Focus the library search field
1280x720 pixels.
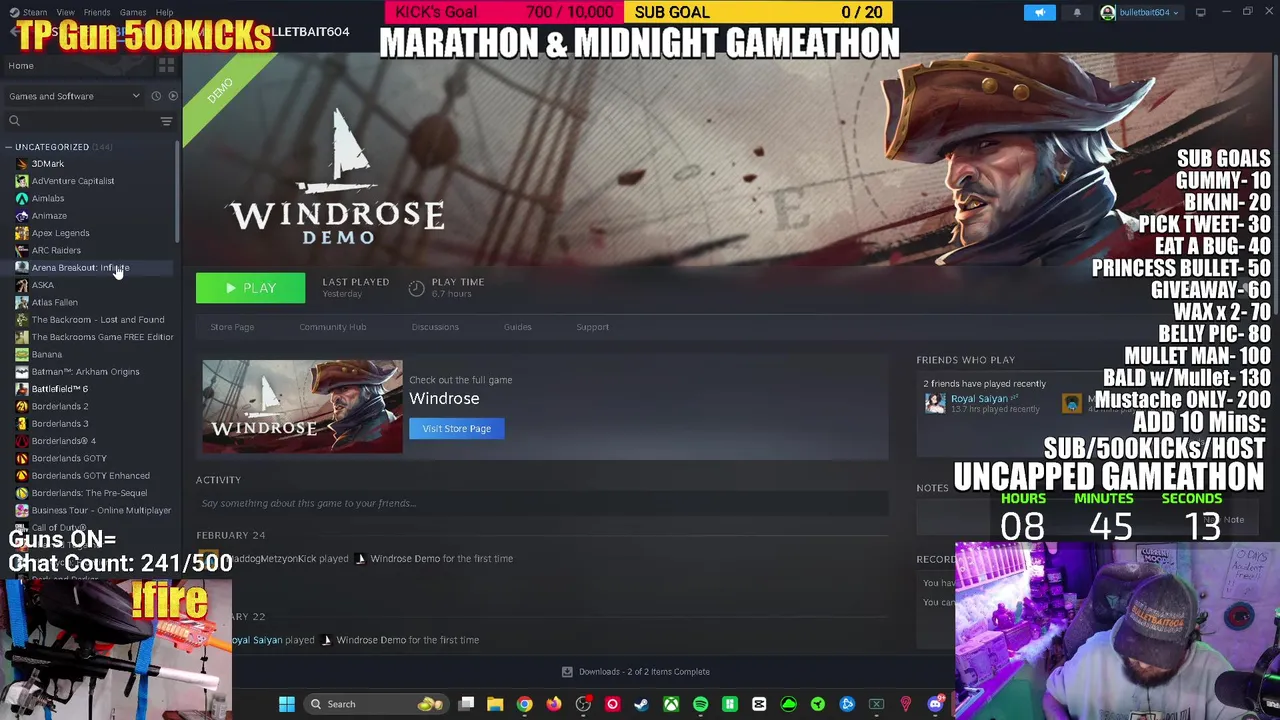[x=80, y=121]
